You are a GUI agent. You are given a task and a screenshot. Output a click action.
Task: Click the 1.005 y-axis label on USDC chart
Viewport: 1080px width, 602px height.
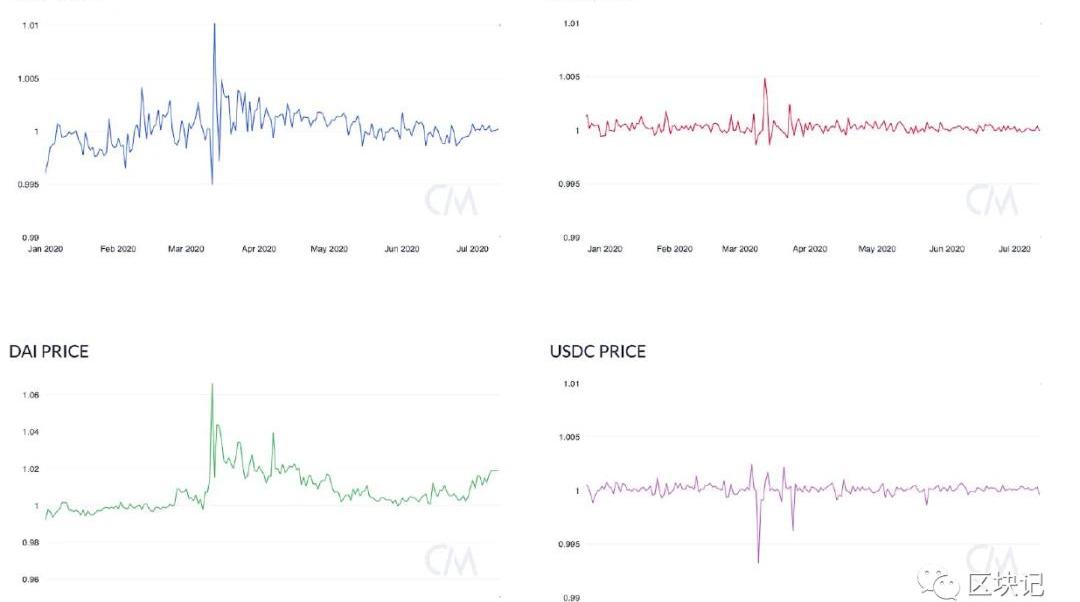tap(569, 437)
